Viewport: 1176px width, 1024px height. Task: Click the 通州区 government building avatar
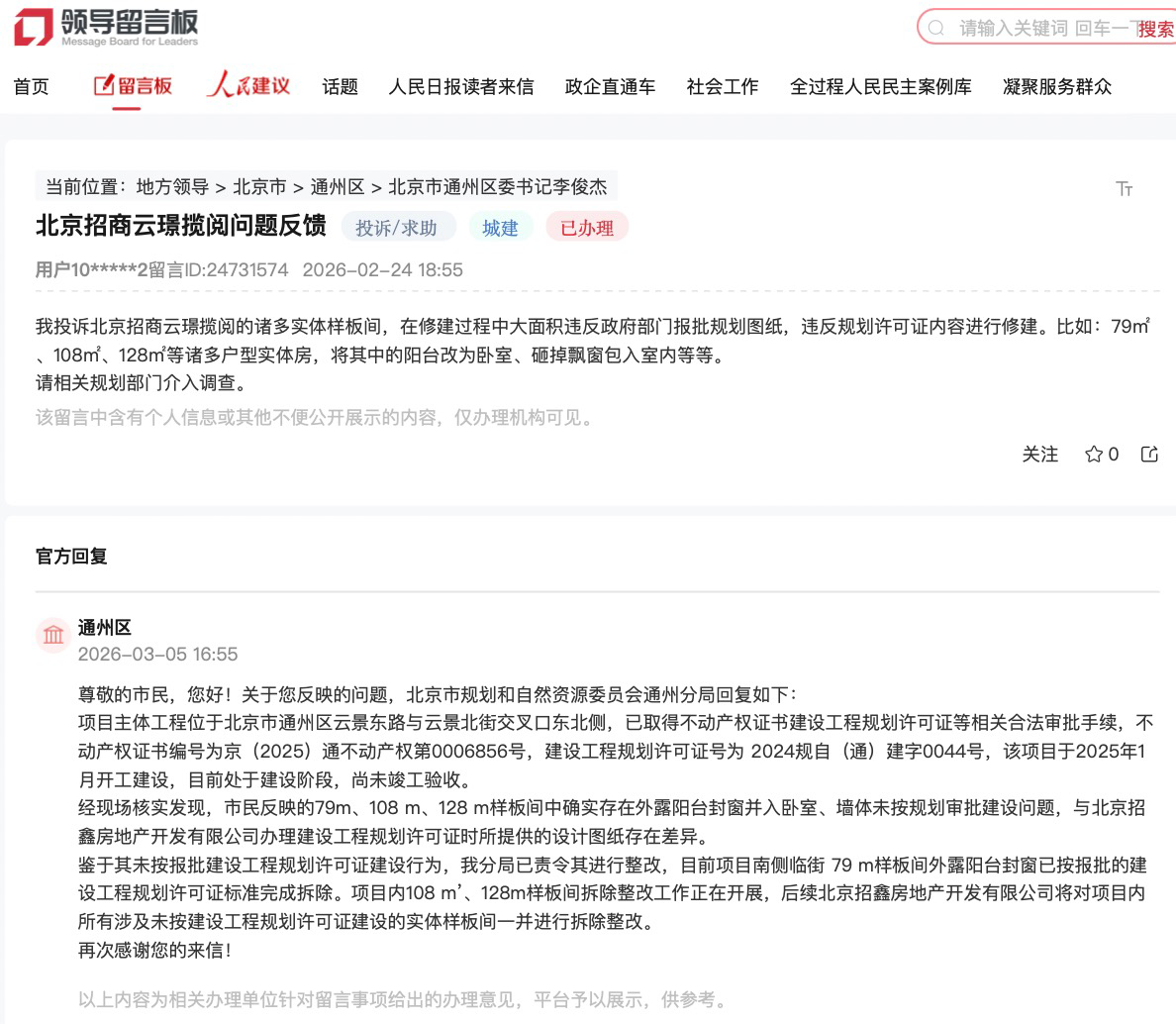pos(53,635)
